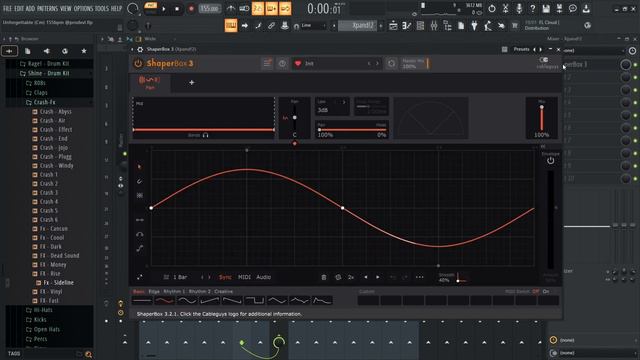Expand the Kicks folder

coord(40,320)
